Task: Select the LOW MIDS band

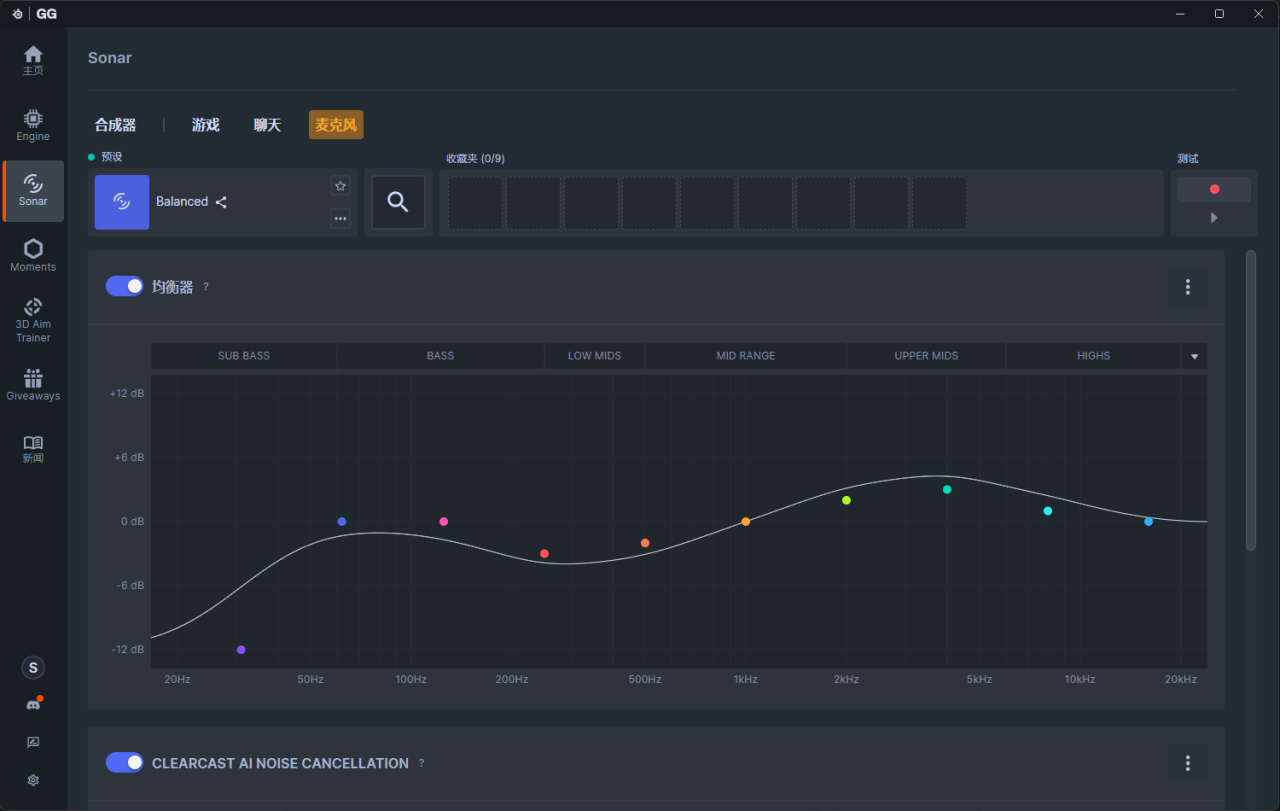Action: 595,356
